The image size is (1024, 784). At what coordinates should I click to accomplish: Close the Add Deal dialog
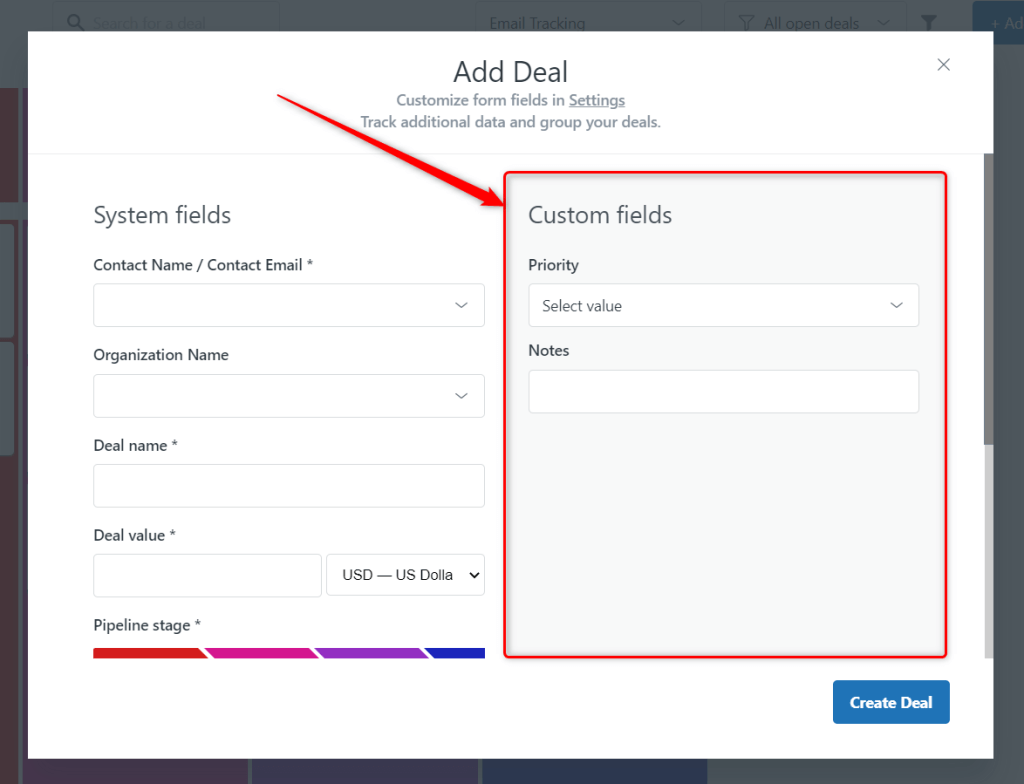point(943,64)
